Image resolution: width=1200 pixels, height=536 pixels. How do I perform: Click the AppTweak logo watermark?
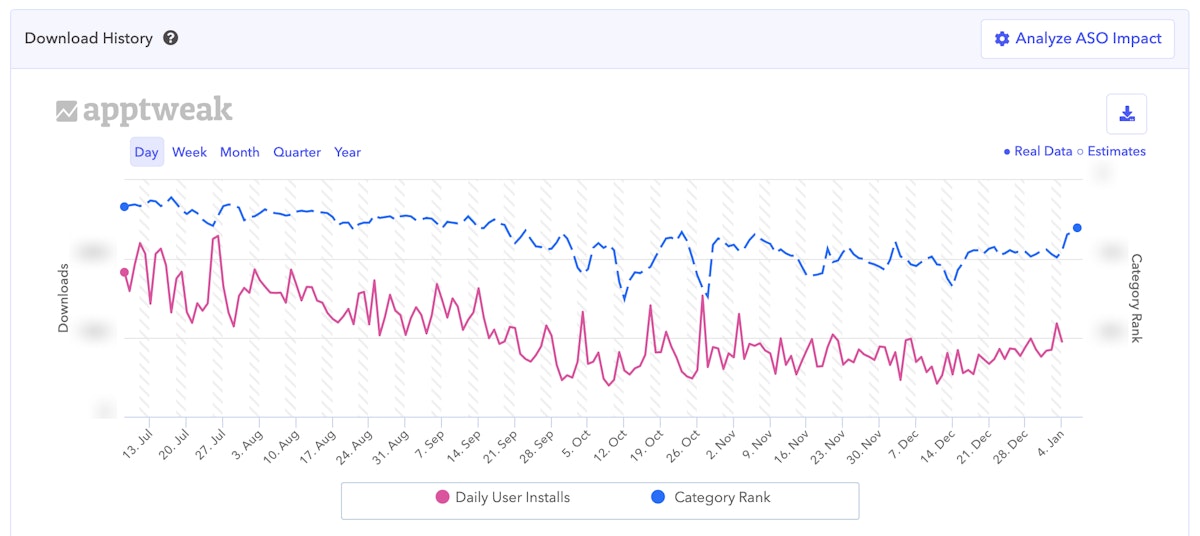click(x=144, y=111)
